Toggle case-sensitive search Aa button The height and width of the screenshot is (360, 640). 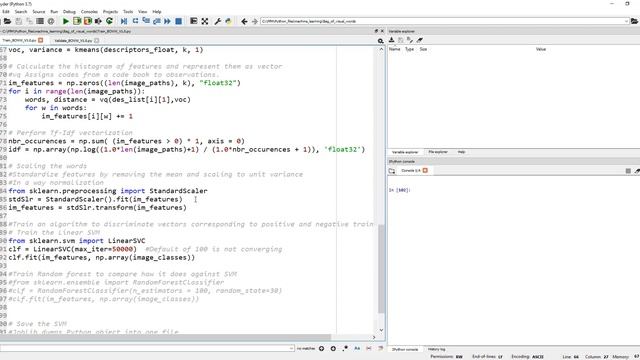(357, 348)
